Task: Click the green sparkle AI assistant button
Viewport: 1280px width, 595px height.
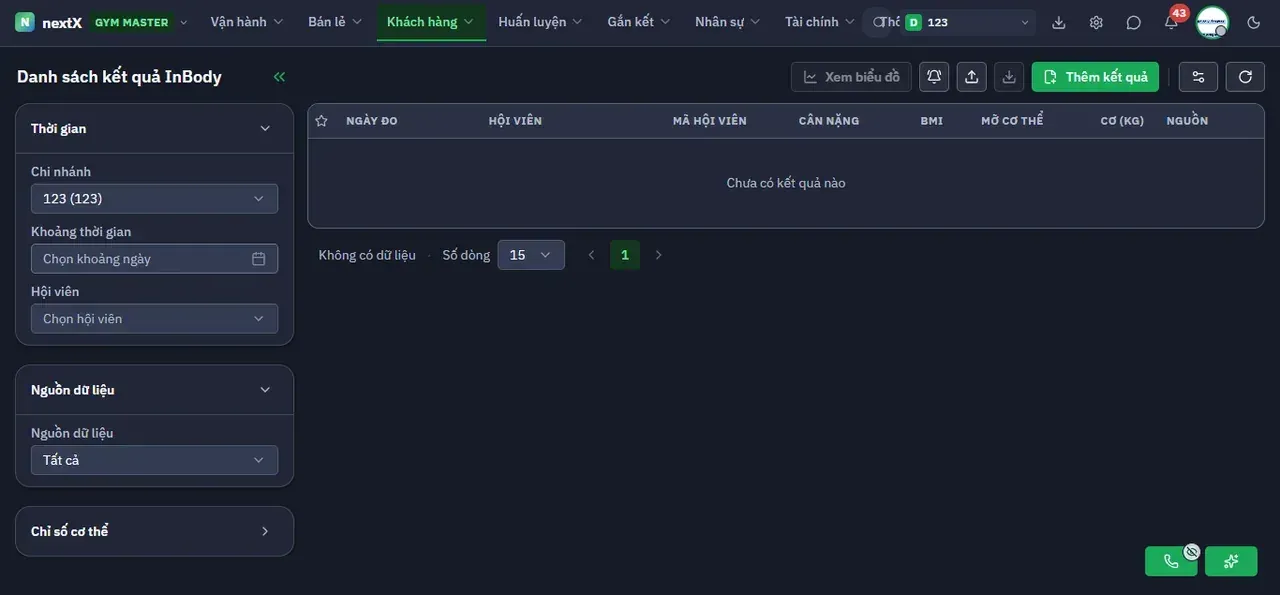Action: pos(1231,561)
